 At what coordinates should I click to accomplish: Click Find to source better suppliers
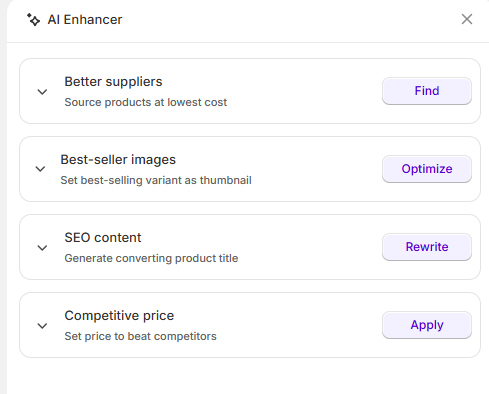(x=427, y=91)
